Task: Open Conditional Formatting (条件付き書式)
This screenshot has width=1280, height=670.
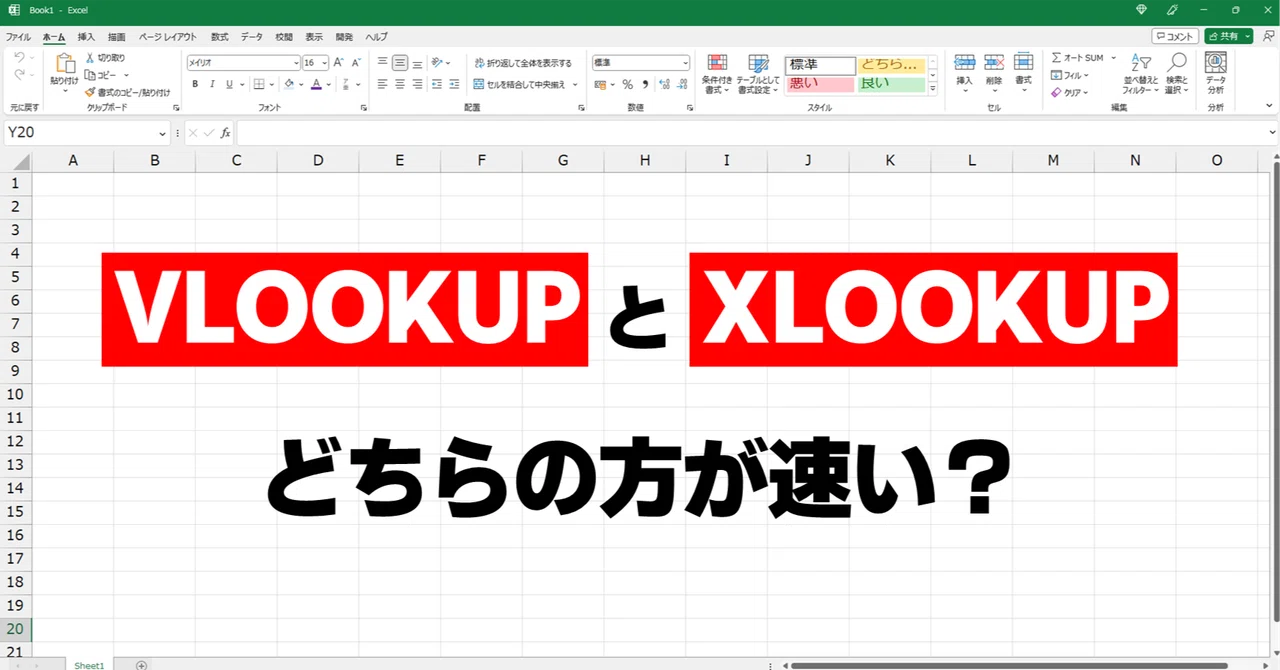Action: point(717,74)
